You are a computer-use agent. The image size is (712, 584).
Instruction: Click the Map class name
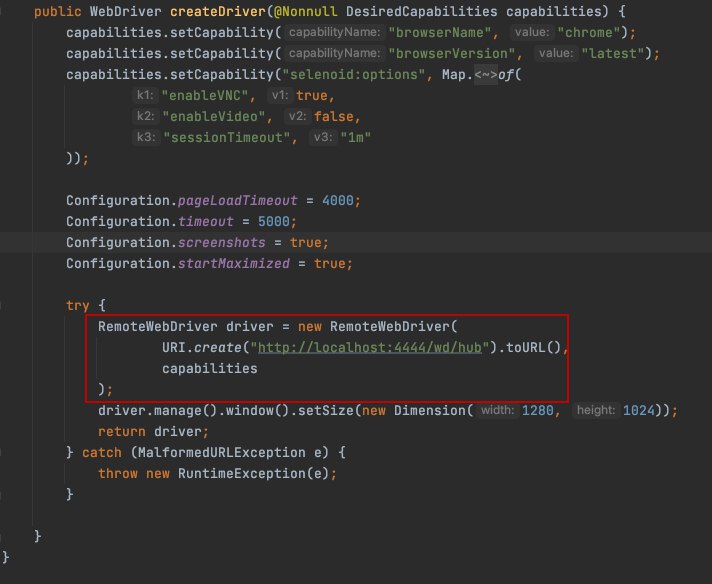454,74
